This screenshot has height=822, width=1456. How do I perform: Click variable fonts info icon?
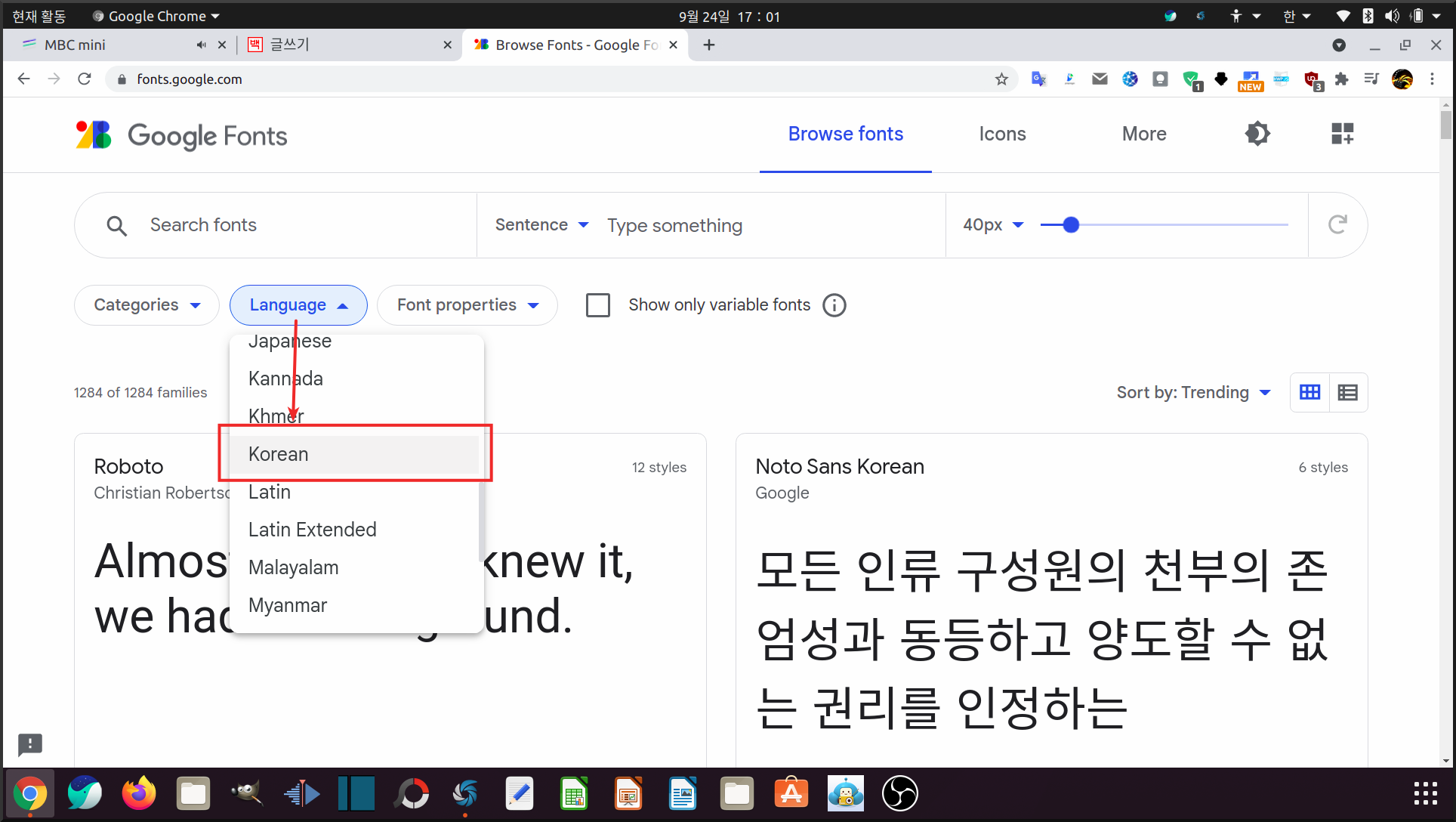834,305
